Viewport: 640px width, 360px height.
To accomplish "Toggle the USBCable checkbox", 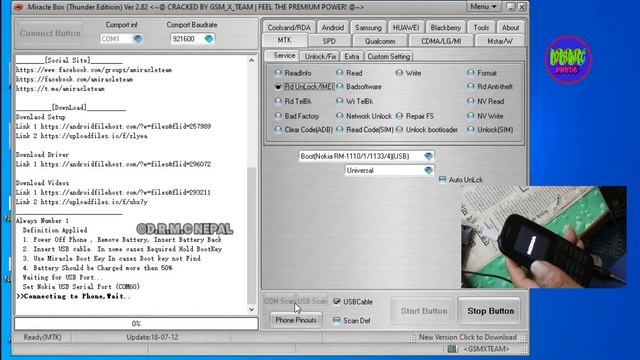I will pyautogui.click(x=337, y=302).
